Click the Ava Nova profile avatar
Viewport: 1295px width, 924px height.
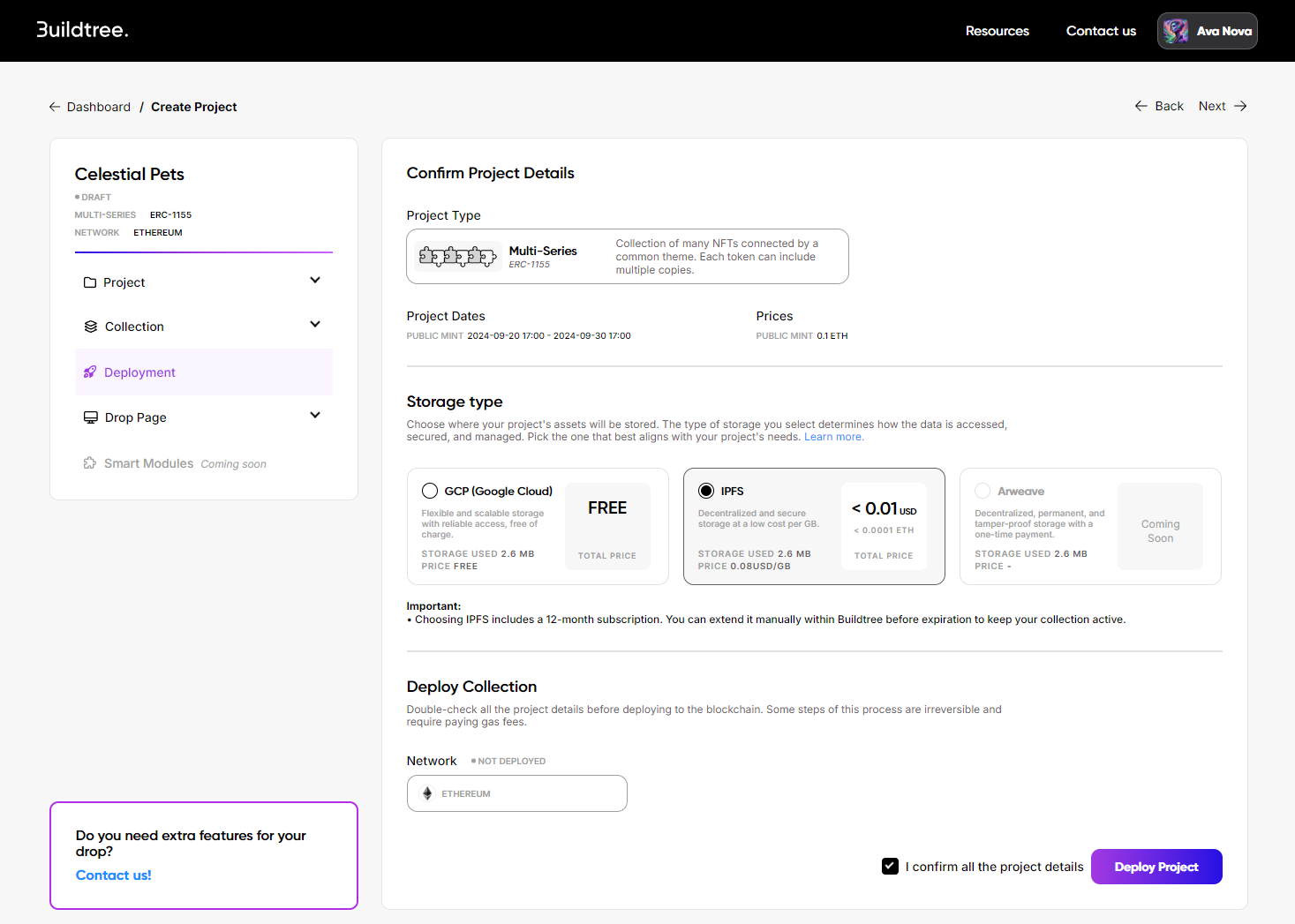1176,31
